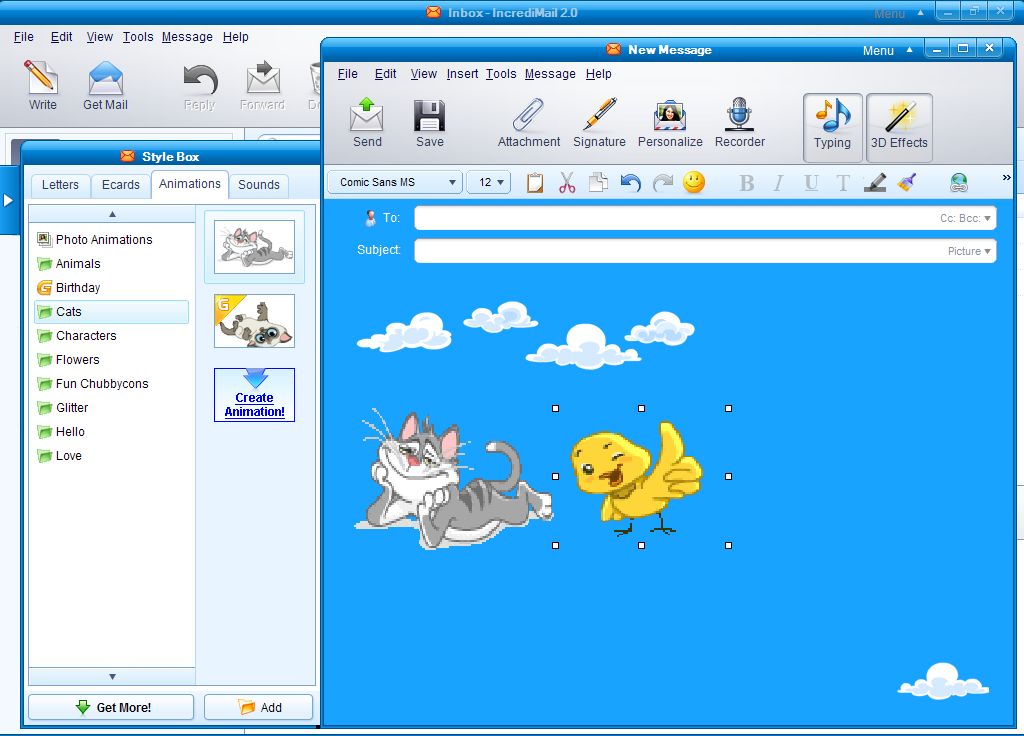The image size is (1024, 736).
Task: Open the Picture dropdown in Subject field
Action: [x=969, y=251]
